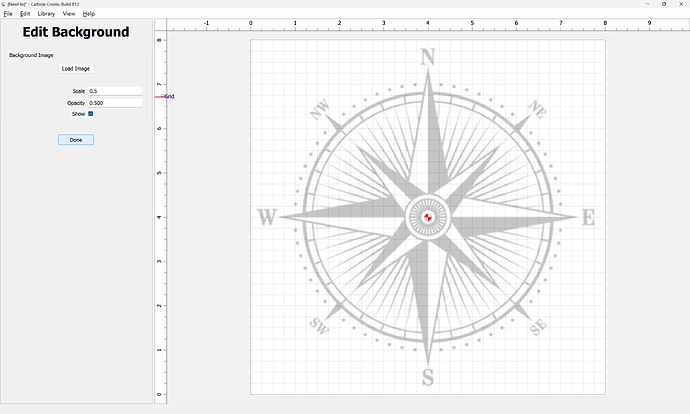Click the red origin marker at compass center
This screenshot has height=414, width=690.
pyautogui.click(x=428, y=217)
